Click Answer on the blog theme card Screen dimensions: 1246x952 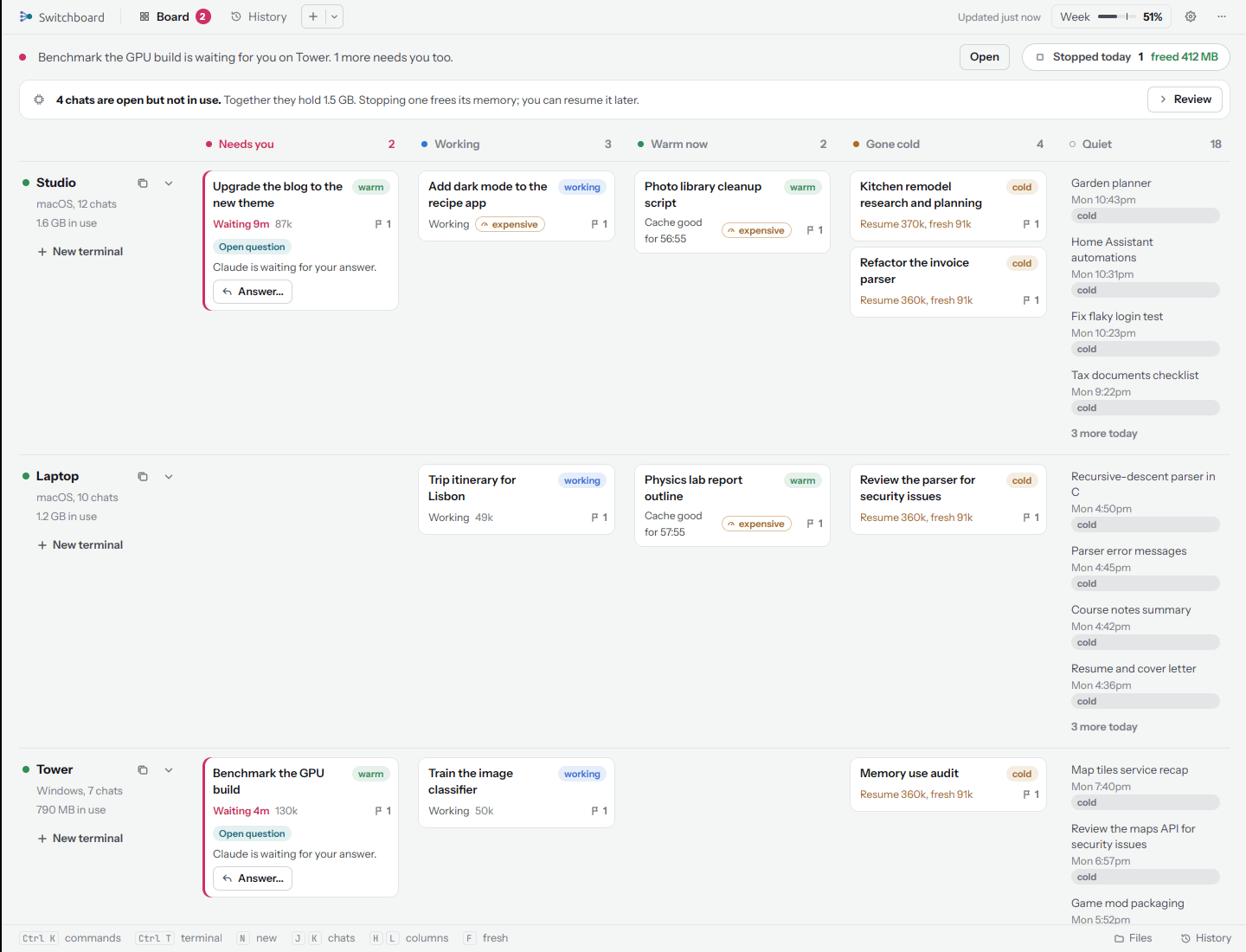click(253, 292)
